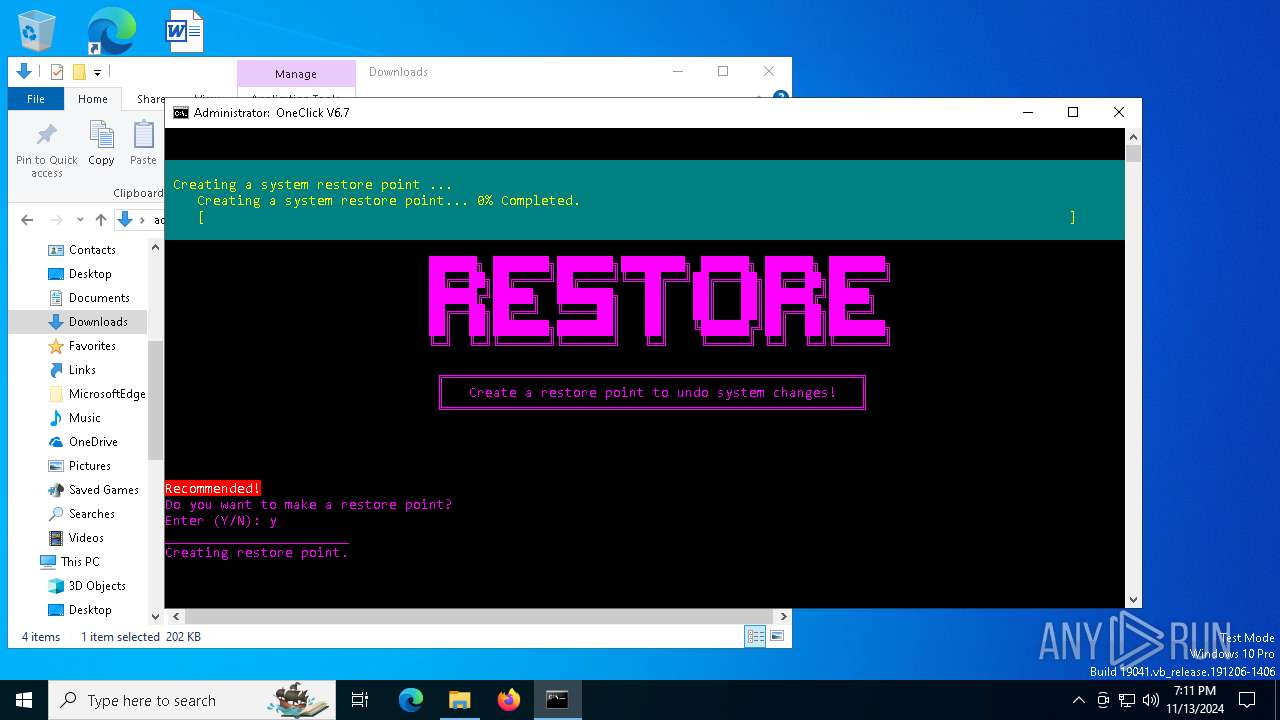
Task: Select Favorites in navigation pane
Action: click(x=92, y=346)
